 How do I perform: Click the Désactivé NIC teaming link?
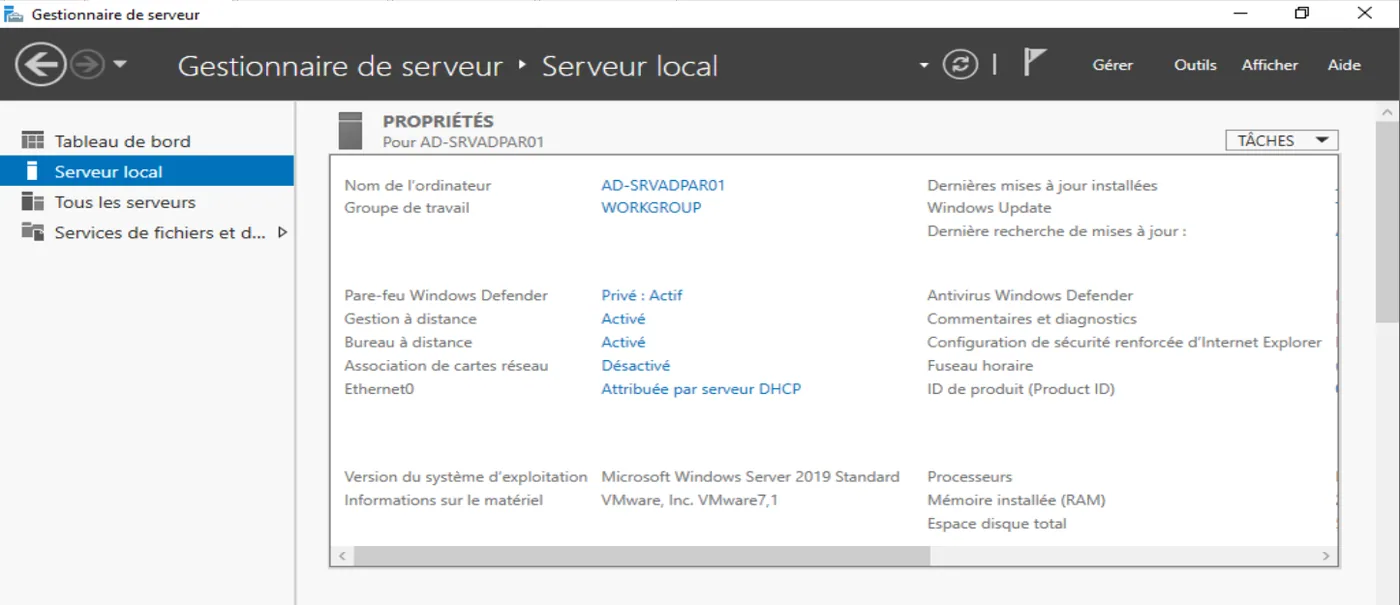[x=636, y=366]
